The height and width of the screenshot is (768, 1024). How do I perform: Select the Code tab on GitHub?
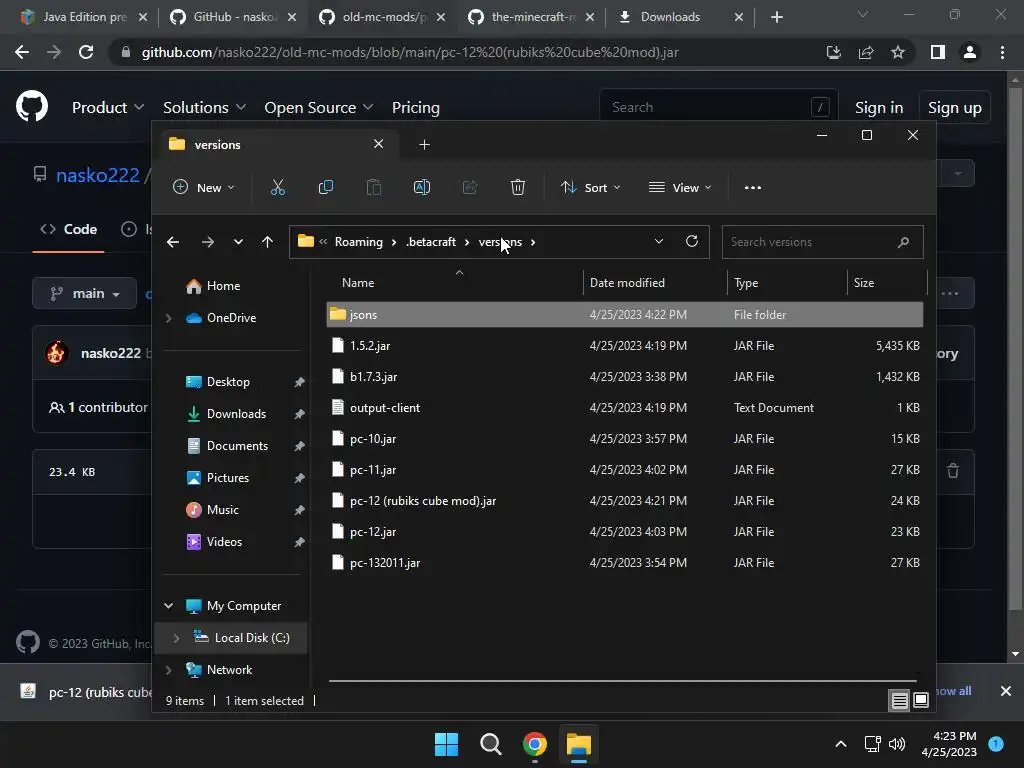69,229
